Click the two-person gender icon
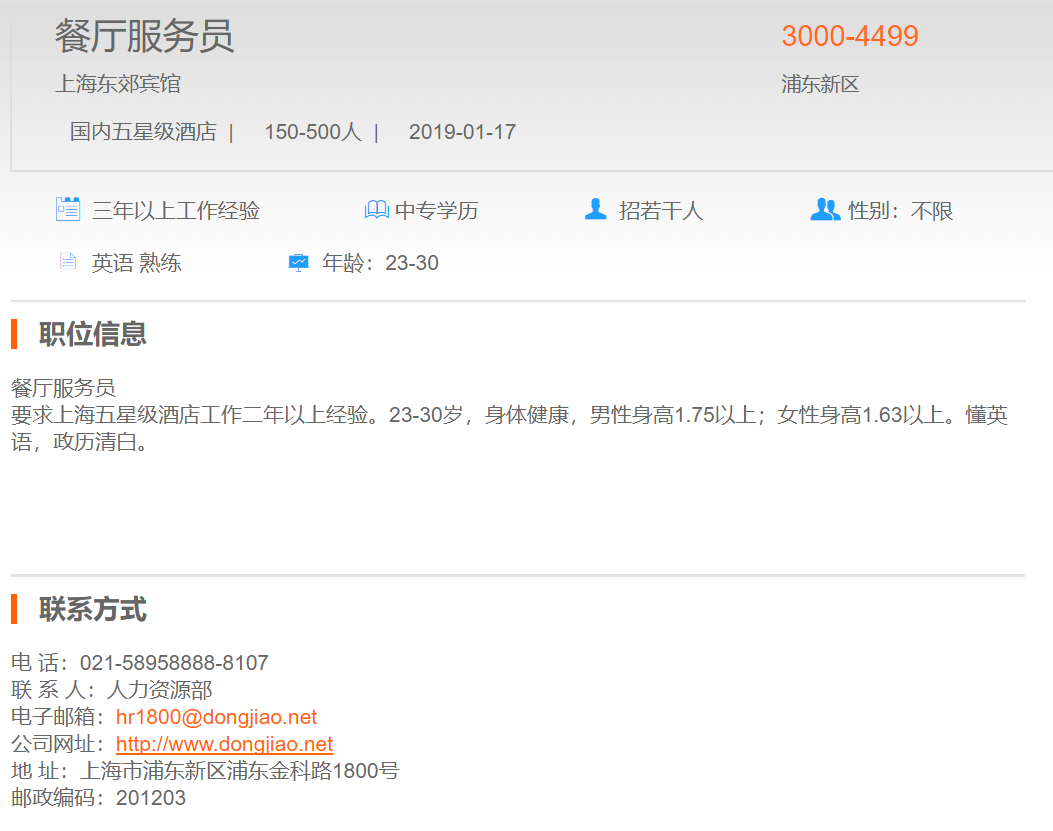 pos(824,210)
